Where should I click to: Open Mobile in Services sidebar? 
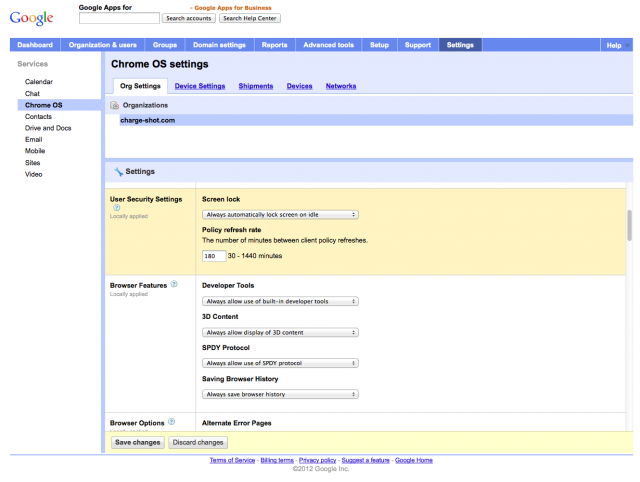coord(35,151)
